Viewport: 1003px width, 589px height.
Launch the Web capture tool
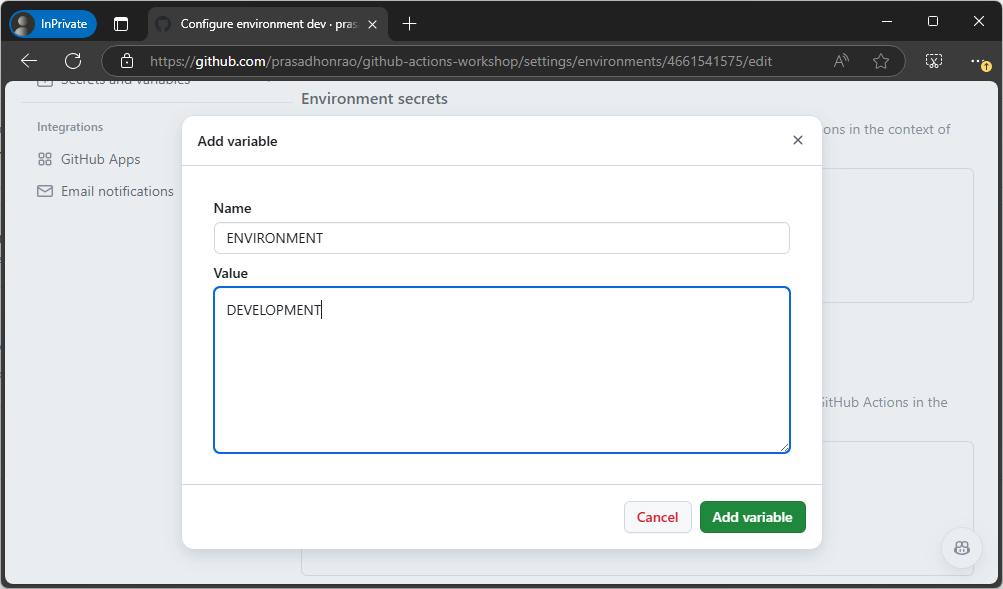click(x=933, y=60)
